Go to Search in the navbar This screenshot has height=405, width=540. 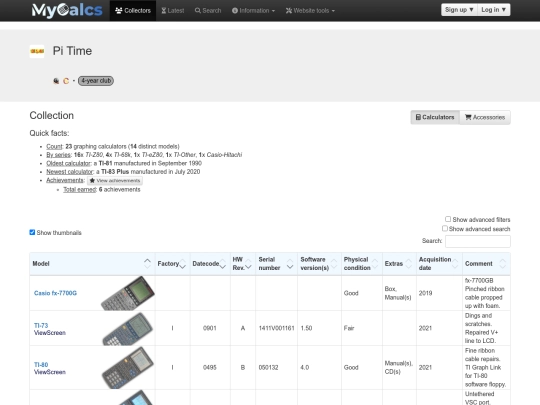coord(208,11)
